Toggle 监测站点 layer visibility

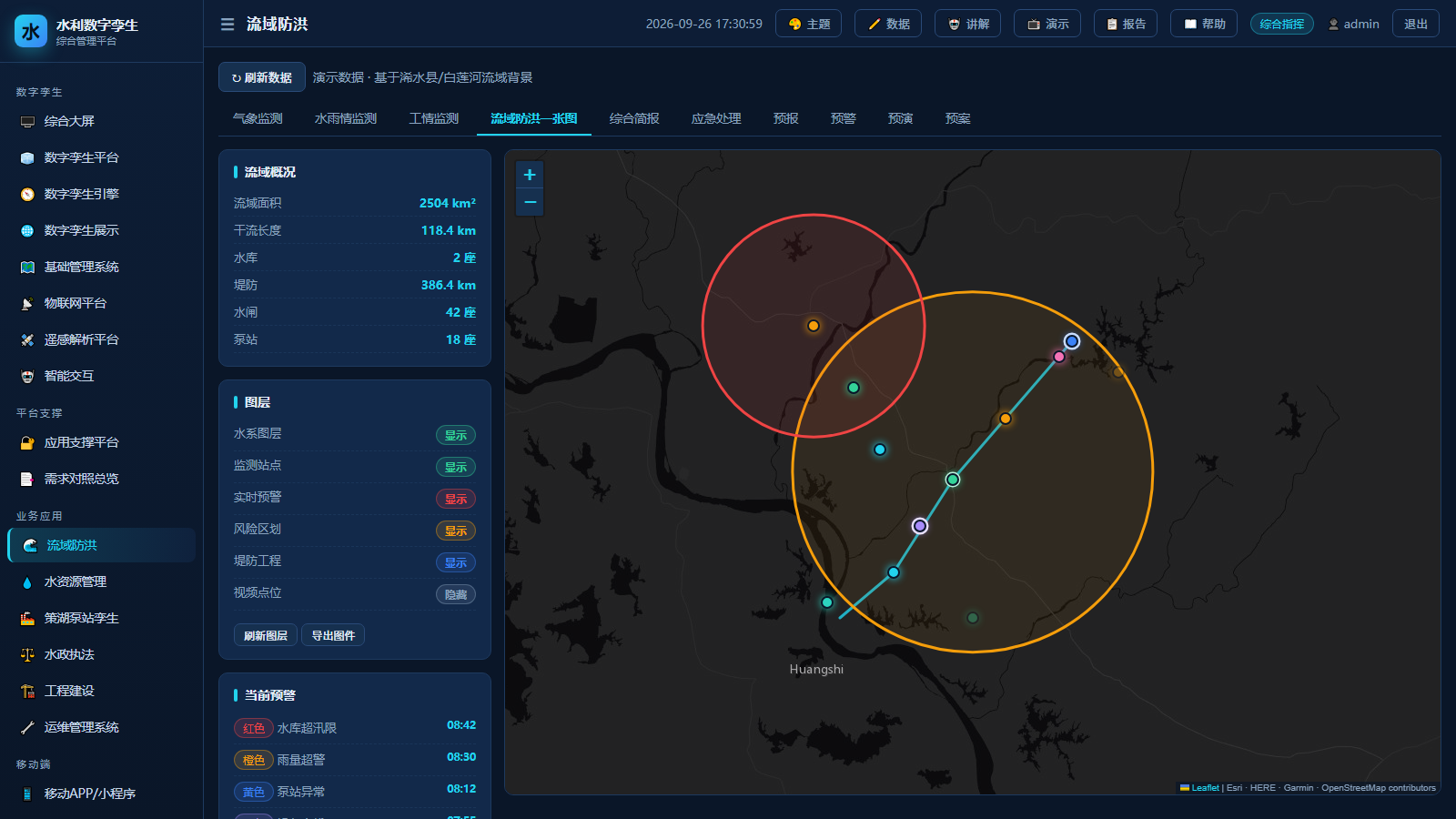point(456,468)
